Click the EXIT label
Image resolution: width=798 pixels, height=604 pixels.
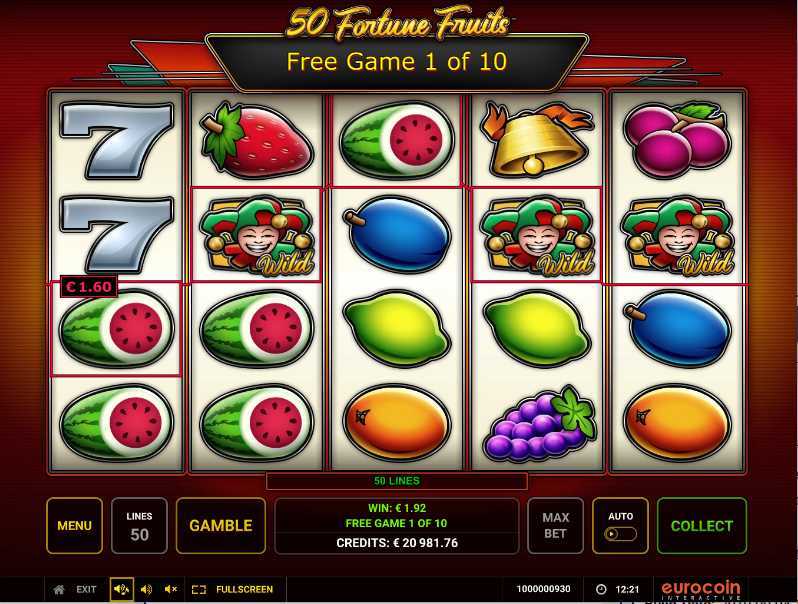coord(86,589)
